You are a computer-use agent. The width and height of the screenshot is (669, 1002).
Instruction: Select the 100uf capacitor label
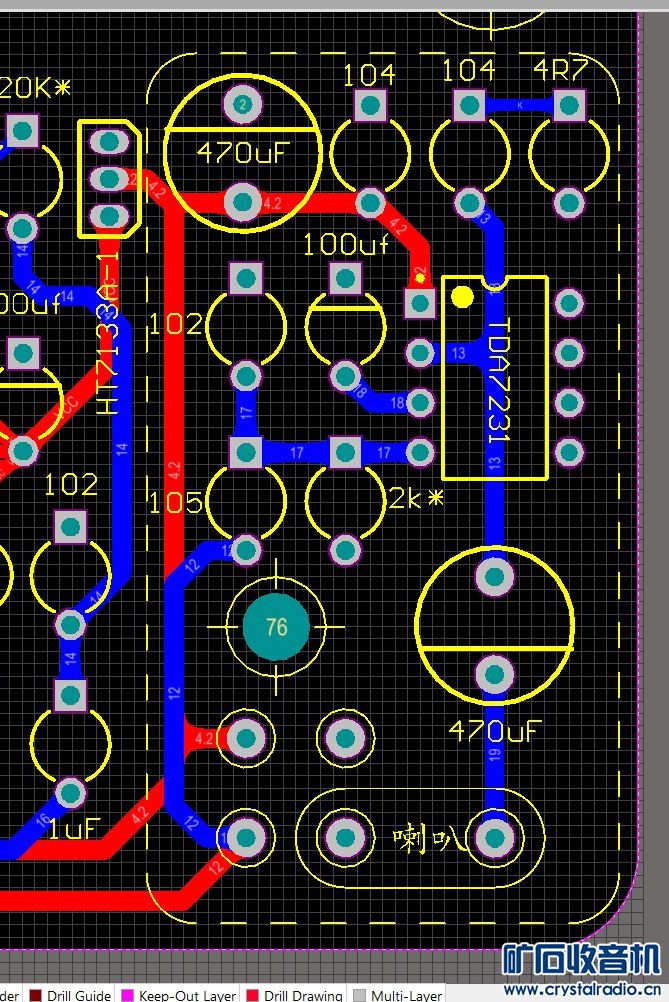pos(346,244)
